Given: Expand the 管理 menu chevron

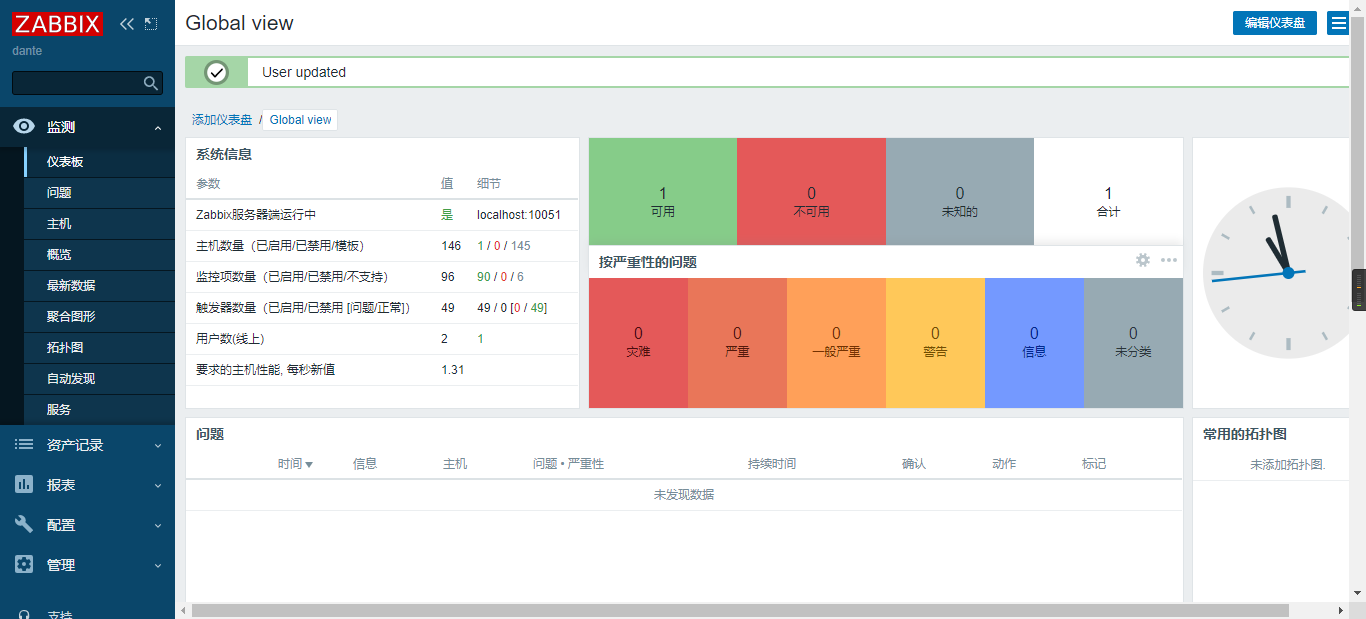Looking at the screenshot, I should coord(158,565).
